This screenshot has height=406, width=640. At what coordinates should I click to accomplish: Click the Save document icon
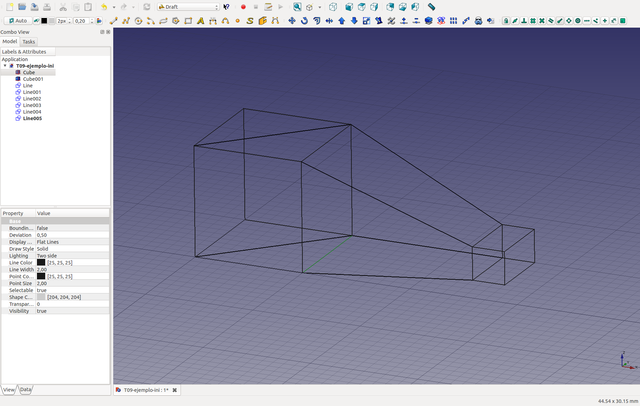pyautogui.click(x=34, y=6)
